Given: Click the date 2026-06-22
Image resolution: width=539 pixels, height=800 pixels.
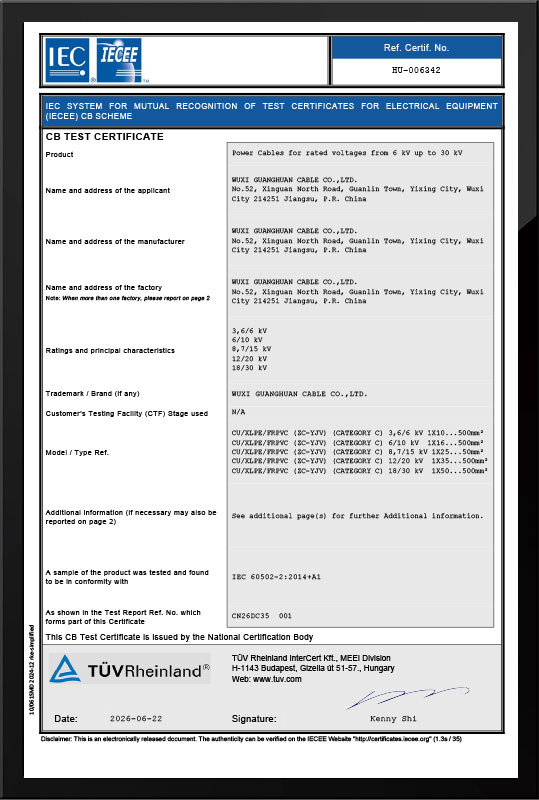Looking at the screenshot, I should tap(136, 718).
